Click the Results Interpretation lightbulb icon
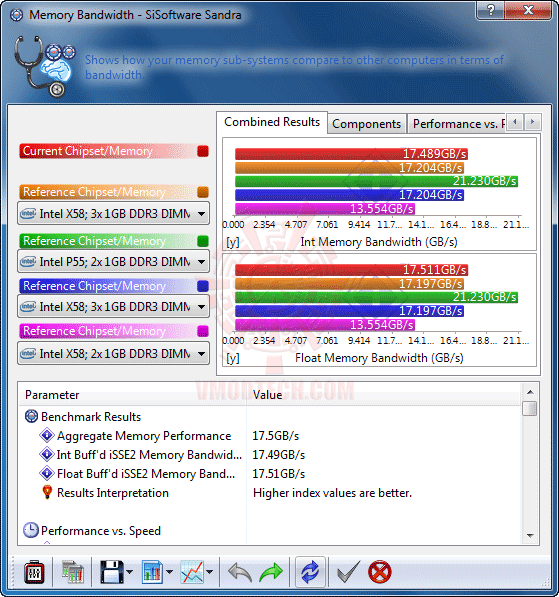The width and height of the screenshot is (559, 597). [x=47, y=492]
